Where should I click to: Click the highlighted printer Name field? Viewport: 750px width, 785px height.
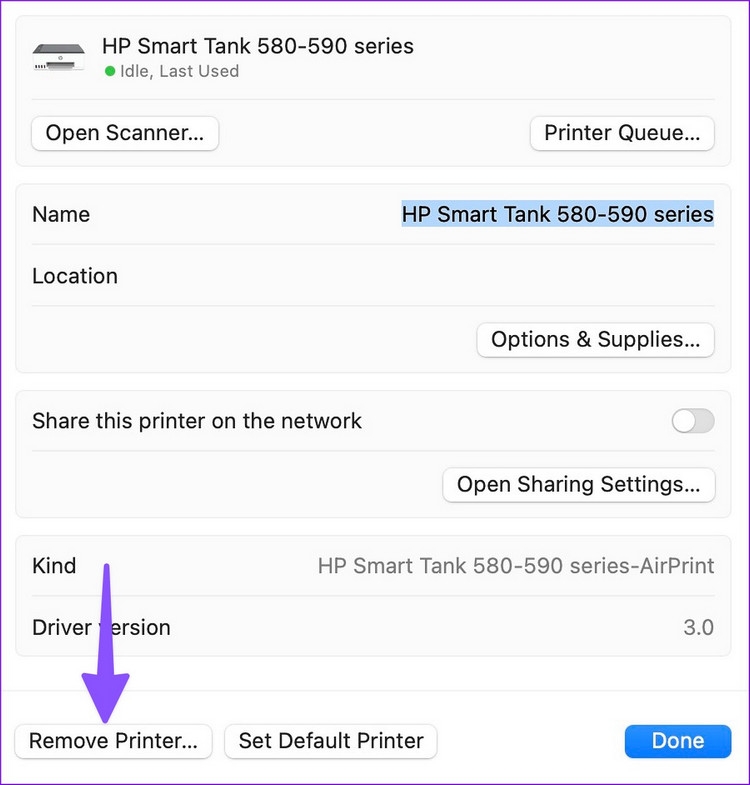coord(557,214)
